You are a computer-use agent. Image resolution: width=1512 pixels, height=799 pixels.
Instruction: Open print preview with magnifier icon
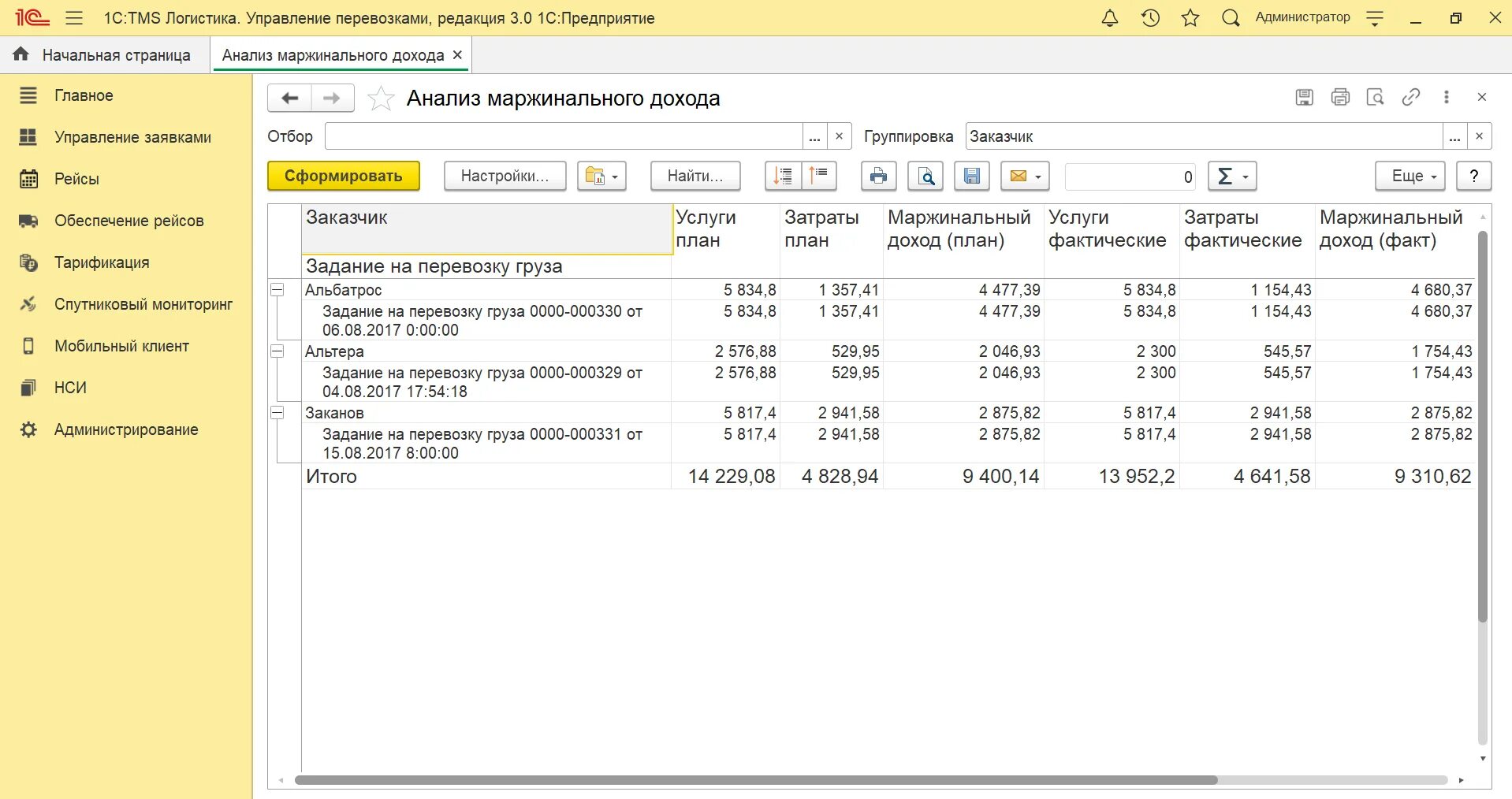pyautogui.click(x=925, y=176)
